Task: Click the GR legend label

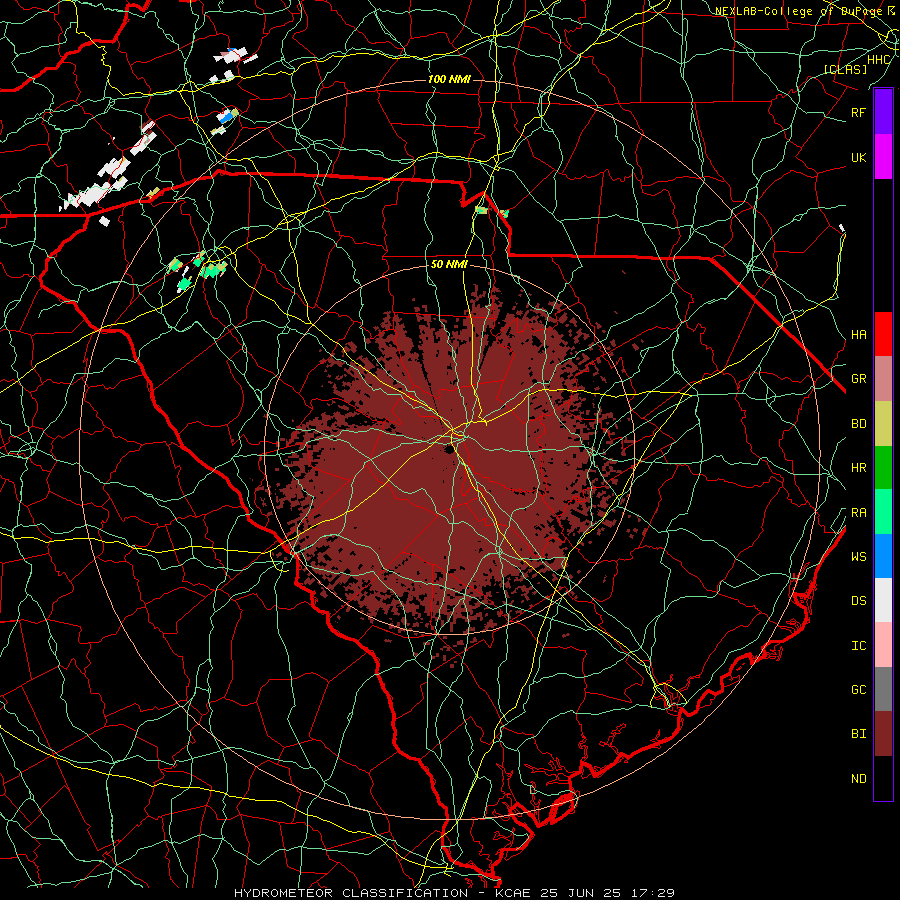Action: click(x=858, y=379)
